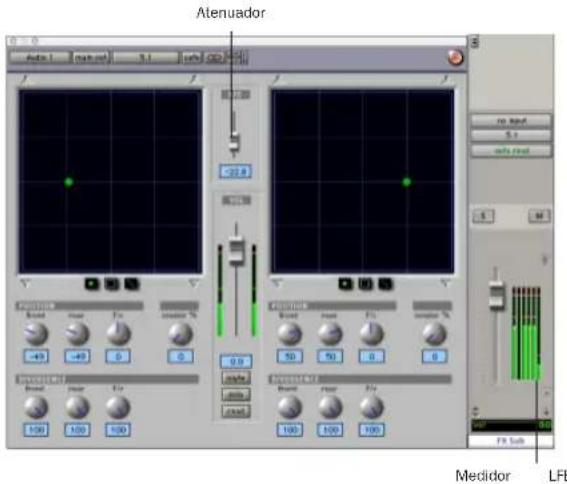Click the right Position Rear value field showing 50
The image size is (567, 484).
click(330, 357)
